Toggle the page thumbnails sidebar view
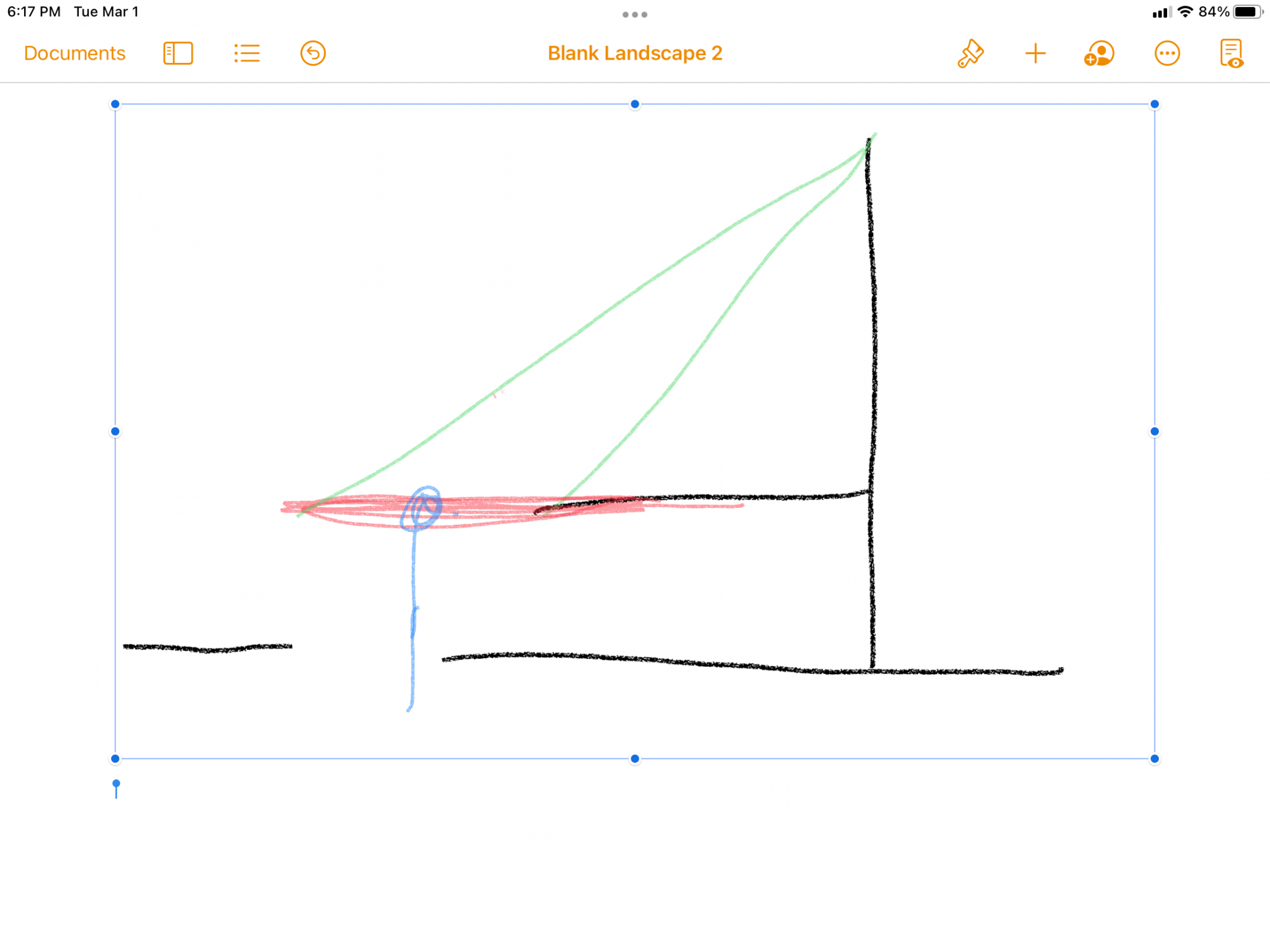Image resolution: width=1270 pixels, height=952 pixels. 178,53
